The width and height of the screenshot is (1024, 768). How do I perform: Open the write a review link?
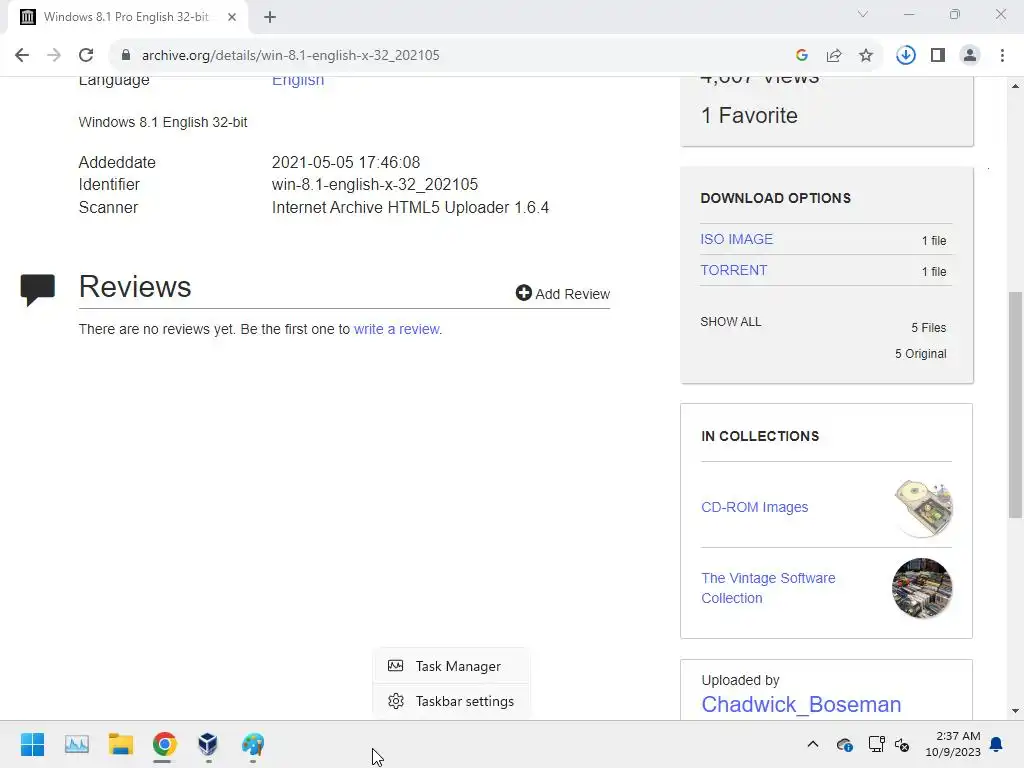[x=396, y=329]
